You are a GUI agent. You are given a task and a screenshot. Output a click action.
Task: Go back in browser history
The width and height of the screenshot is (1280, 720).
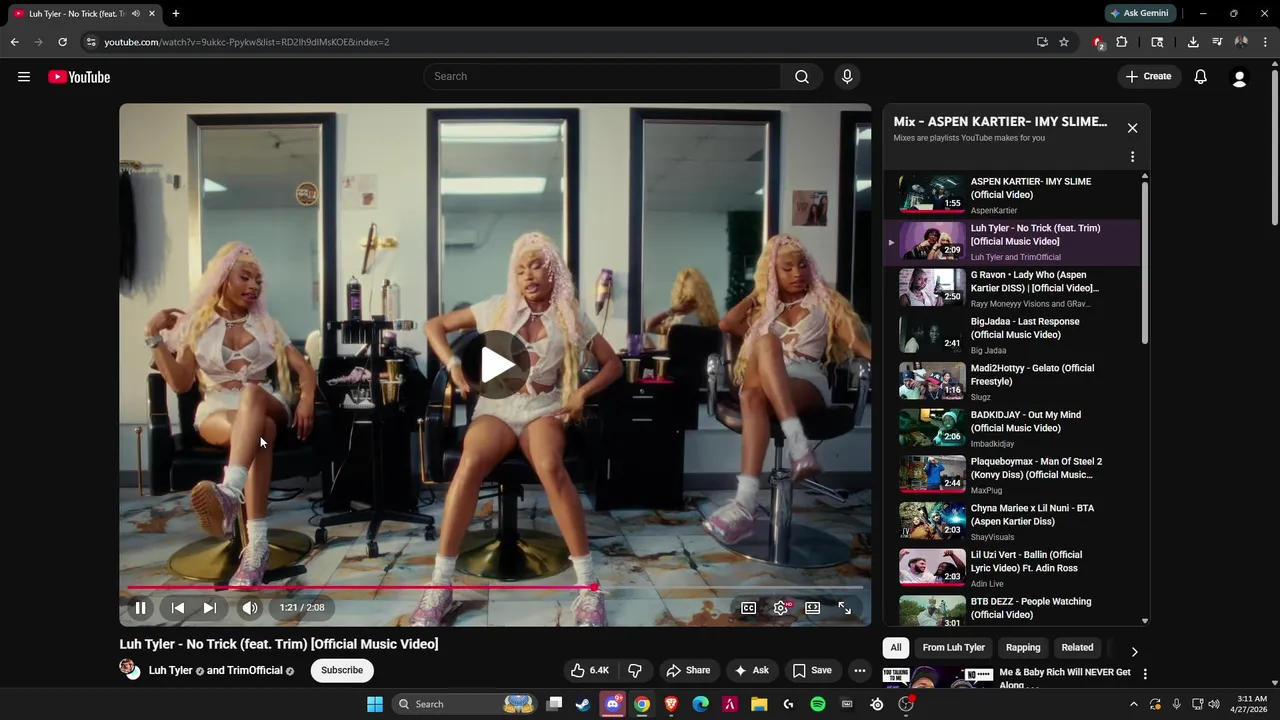14,42
